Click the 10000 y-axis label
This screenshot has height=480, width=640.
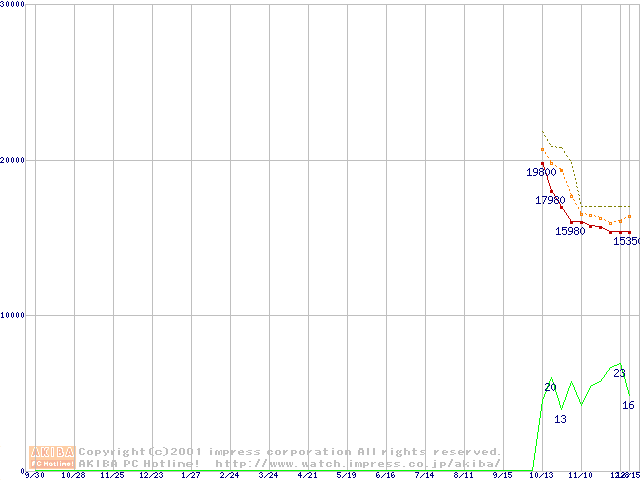(x=12, y=315)
